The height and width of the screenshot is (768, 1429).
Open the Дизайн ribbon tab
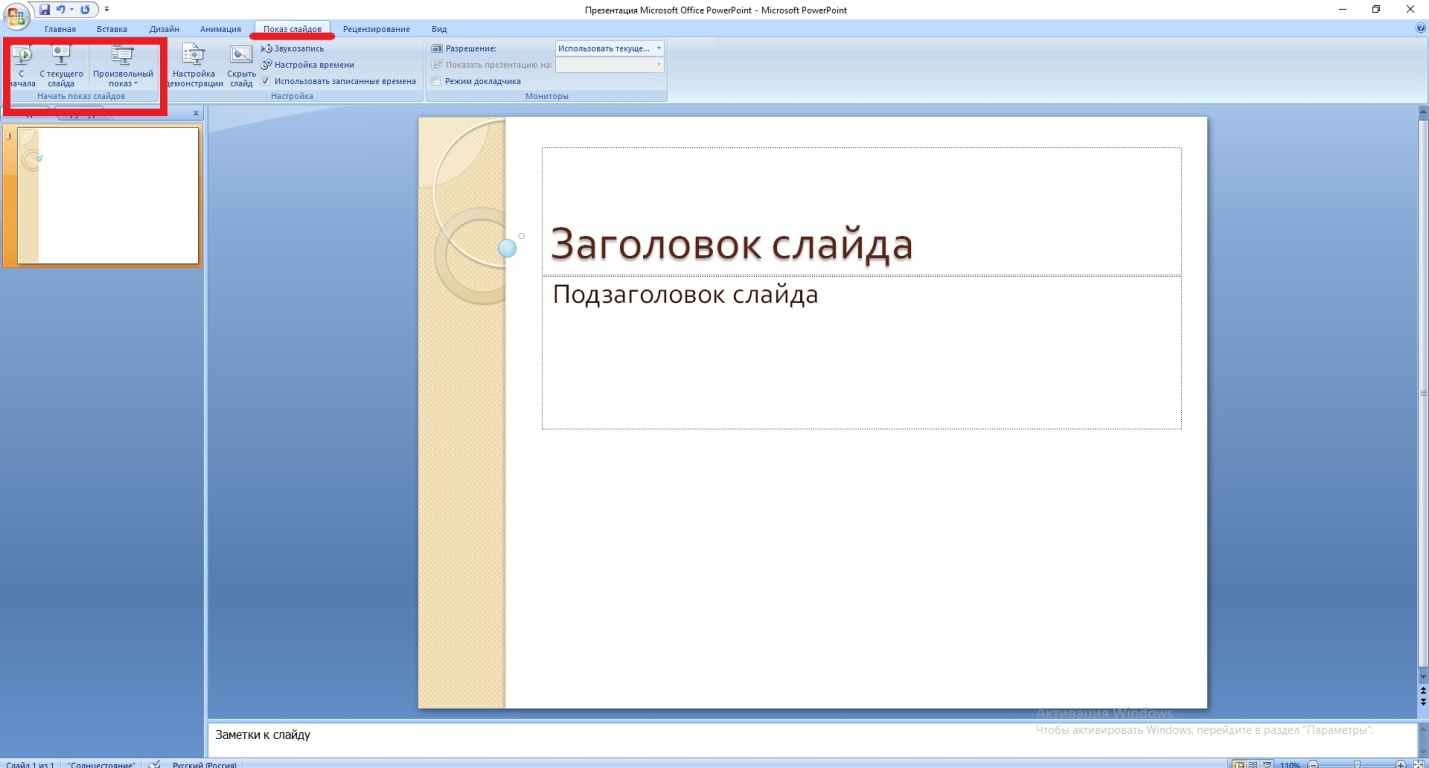[163, 29]
